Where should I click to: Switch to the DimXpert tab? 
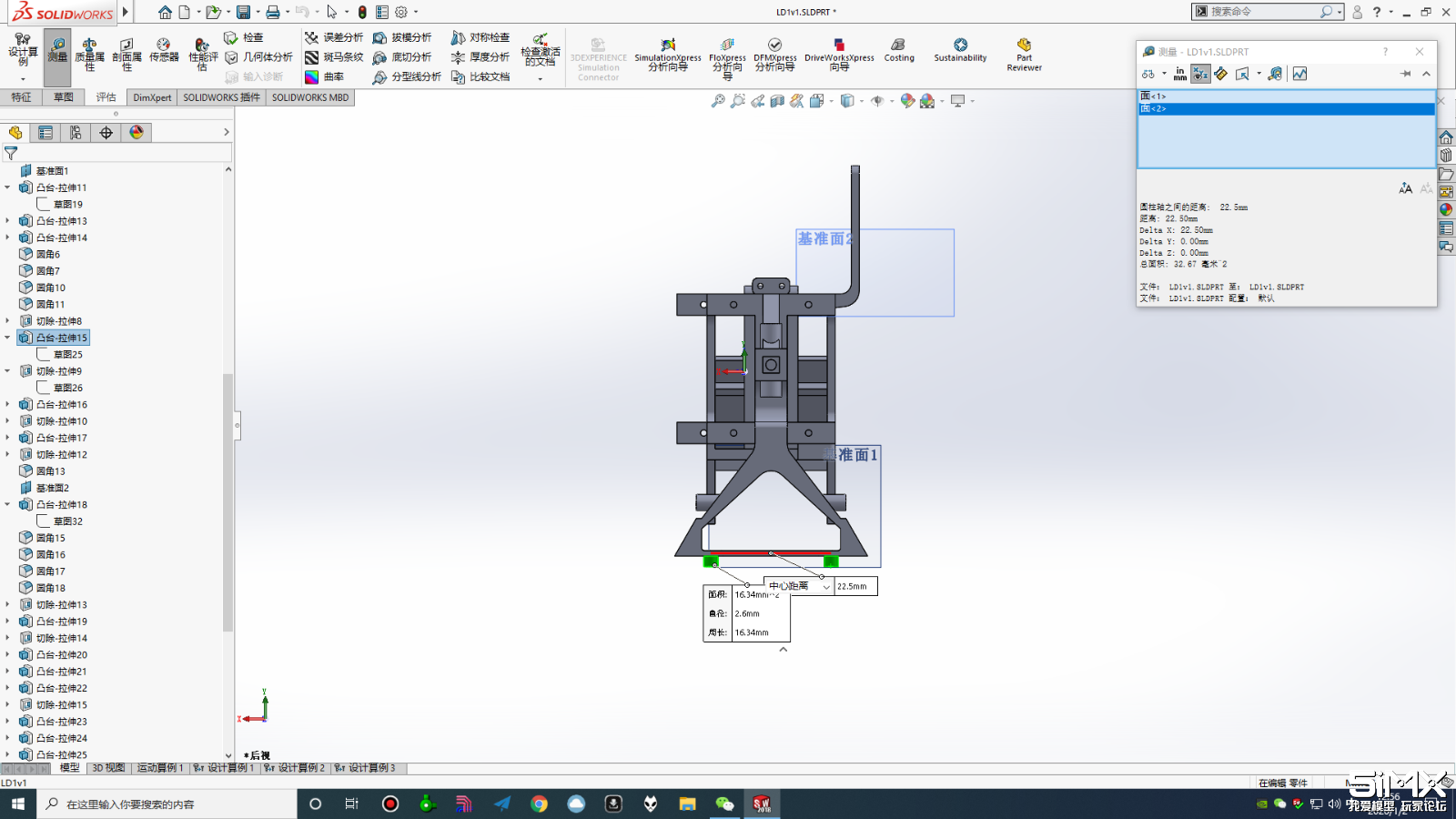point(152,97)
